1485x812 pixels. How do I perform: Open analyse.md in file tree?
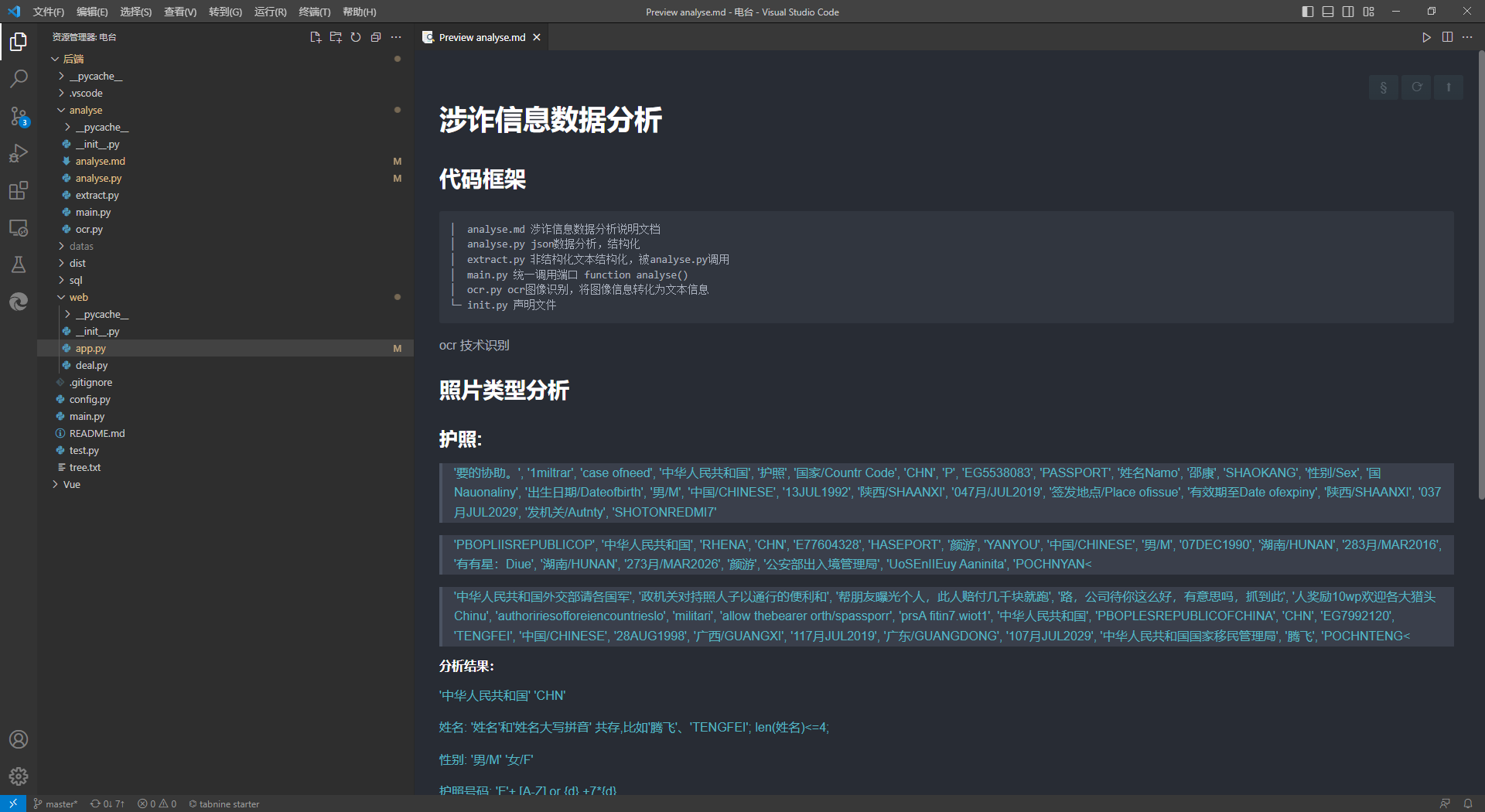(x=225, y=161)
